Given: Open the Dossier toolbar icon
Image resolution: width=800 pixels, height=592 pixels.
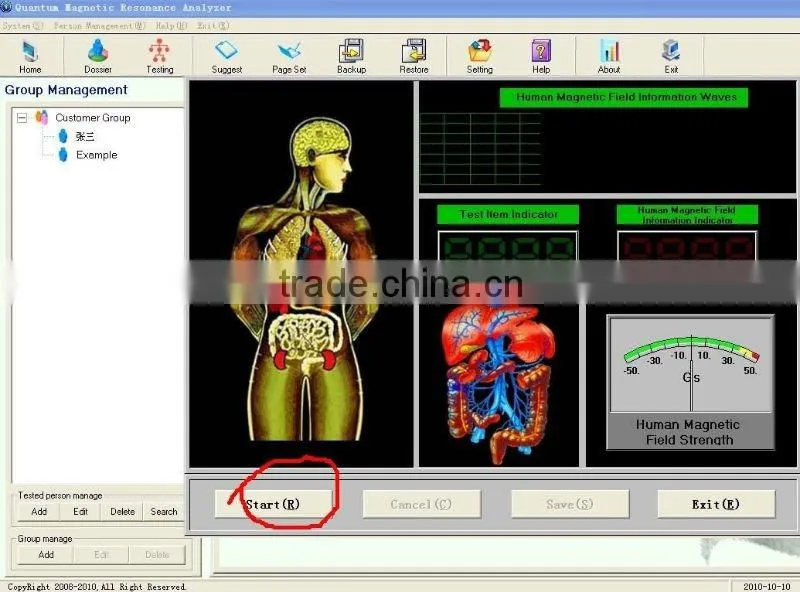Looking at the screenshot, I should [x=97, y=57].
